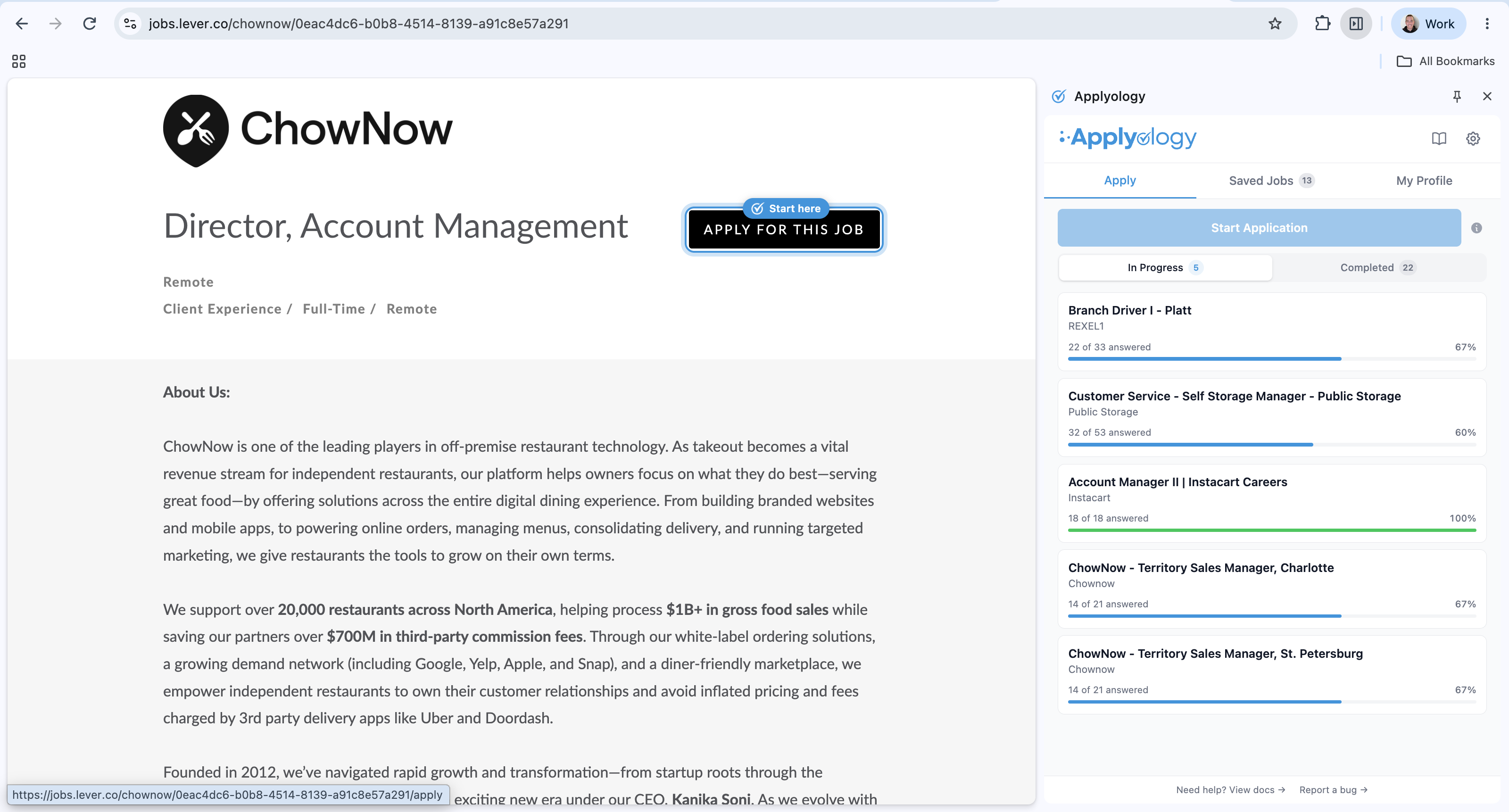Image resolution: width=1509 pixels, height=812 pixels.
Task: Open Account Manager II Instacart application
Action: point(1272,503)
